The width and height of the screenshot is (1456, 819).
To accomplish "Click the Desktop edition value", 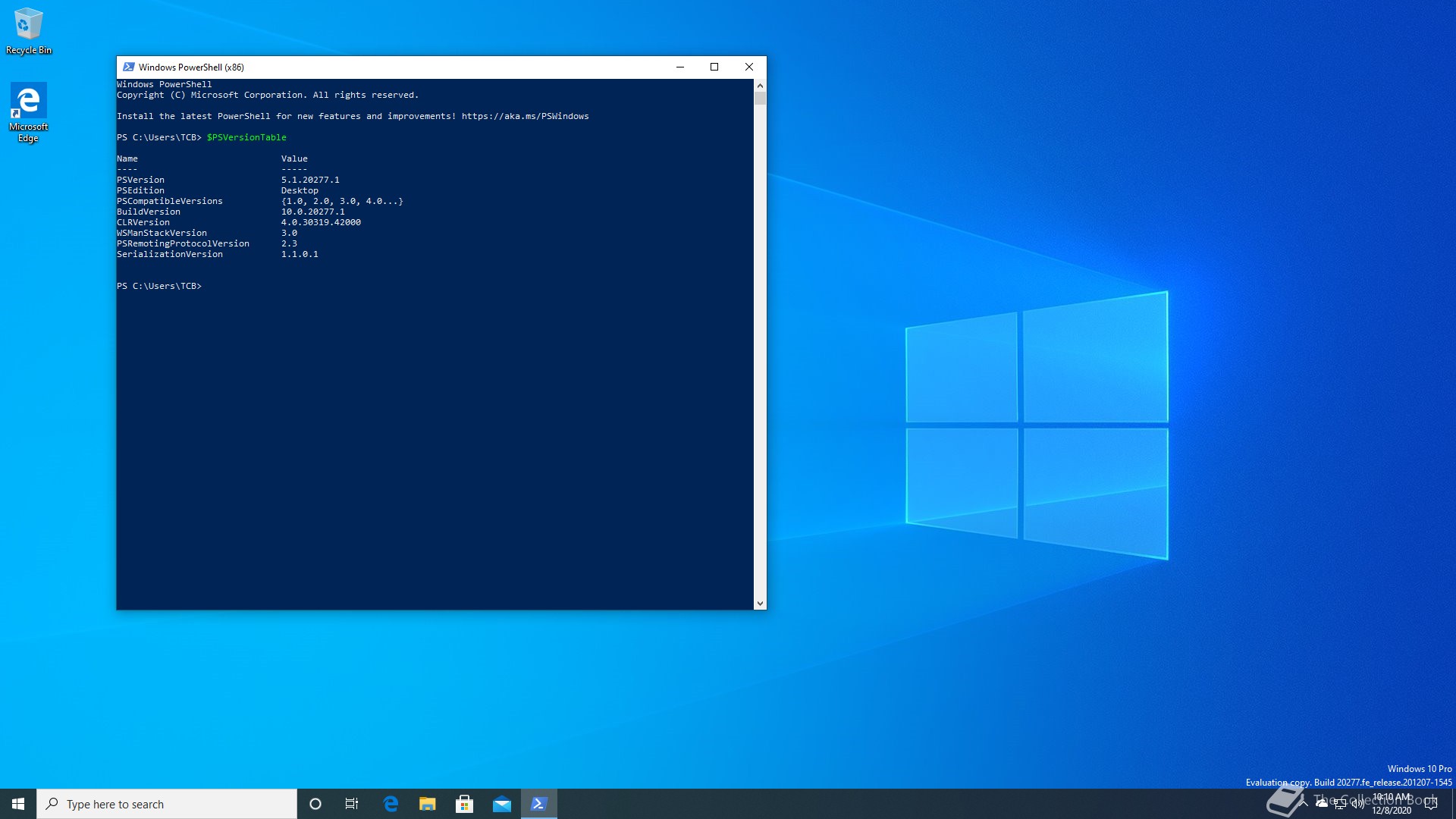I will point(300,190).
